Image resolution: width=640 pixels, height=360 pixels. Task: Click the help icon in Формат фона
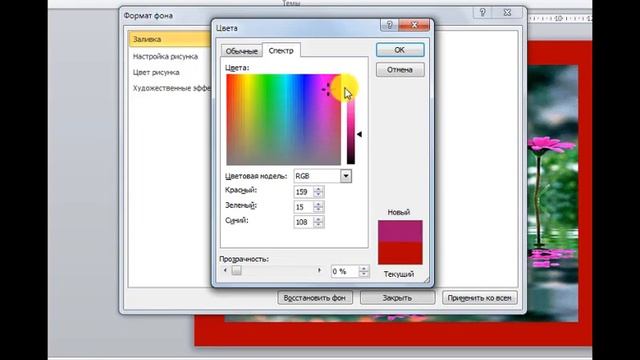tap(483, 13)
